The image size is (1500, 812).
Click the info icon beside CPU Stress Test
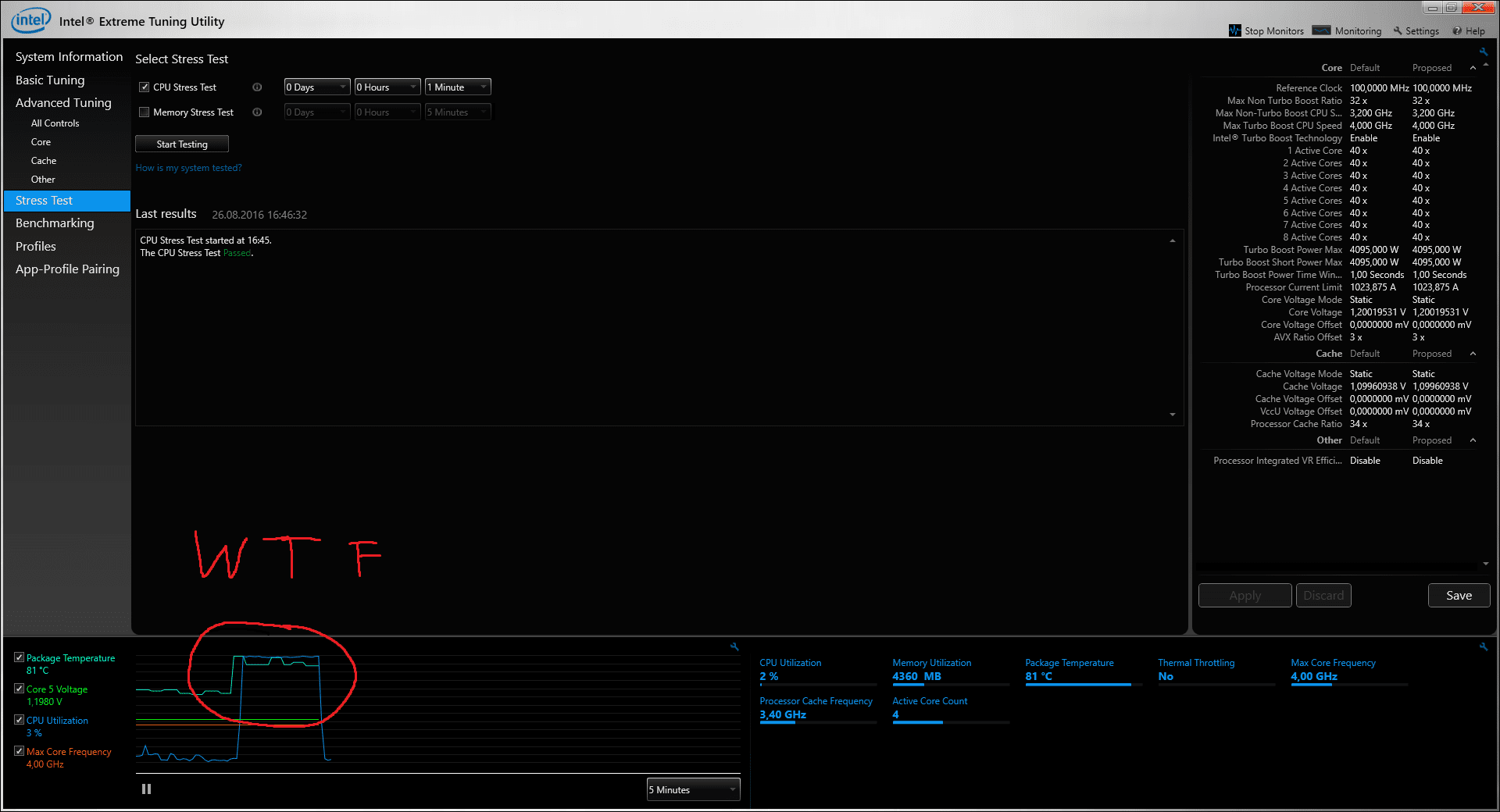pyautogui.click(x=257, y=87)
